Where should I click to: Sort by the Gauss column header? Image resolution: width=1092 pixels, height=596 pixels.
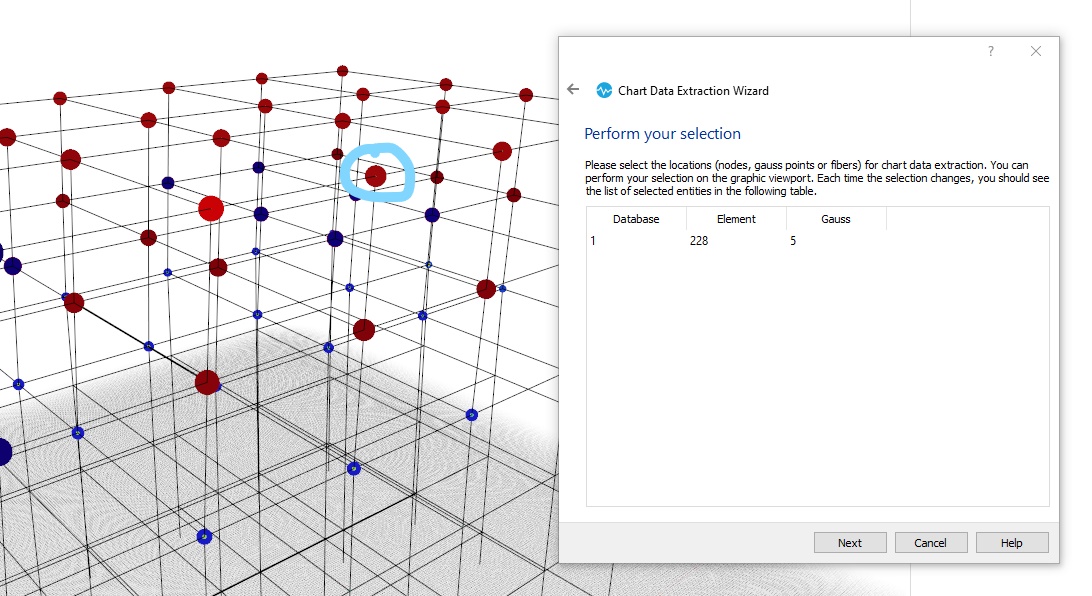836,219
